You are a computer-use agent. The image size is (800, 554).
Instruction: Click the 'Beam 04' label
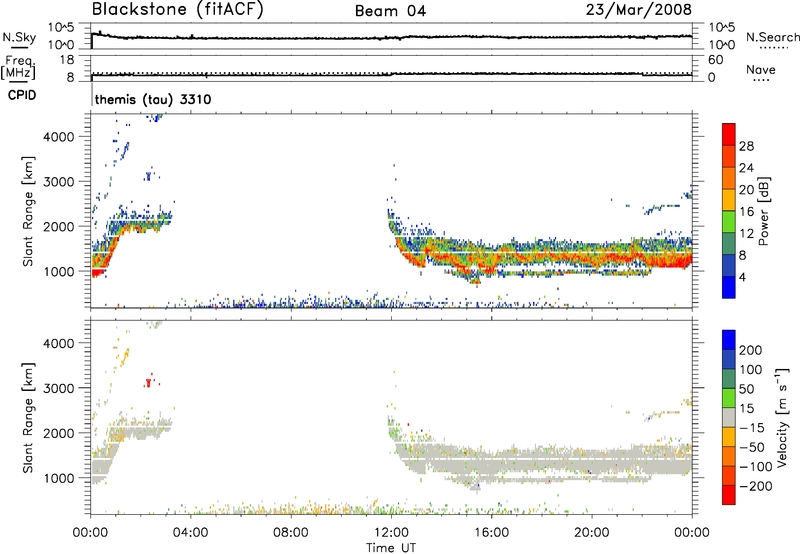[390, 11]
